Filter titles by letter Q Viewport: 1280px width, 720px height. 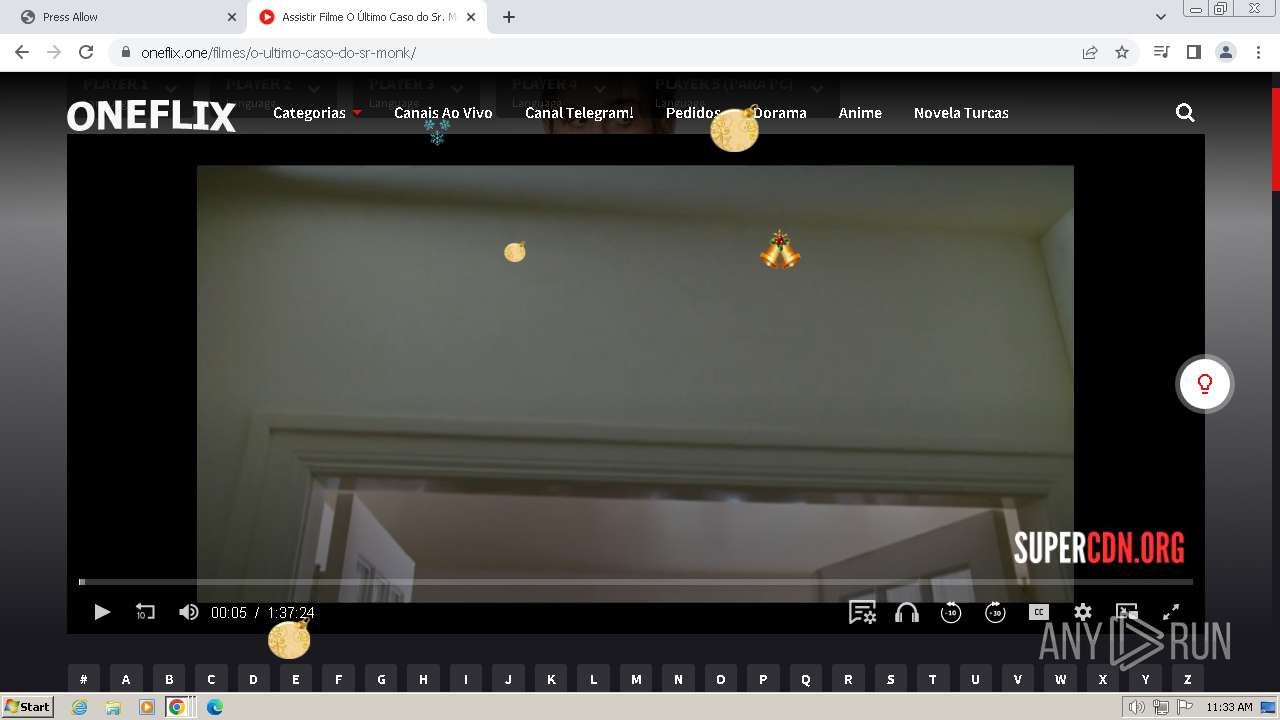pyautogui.click(x=806, y=679)
